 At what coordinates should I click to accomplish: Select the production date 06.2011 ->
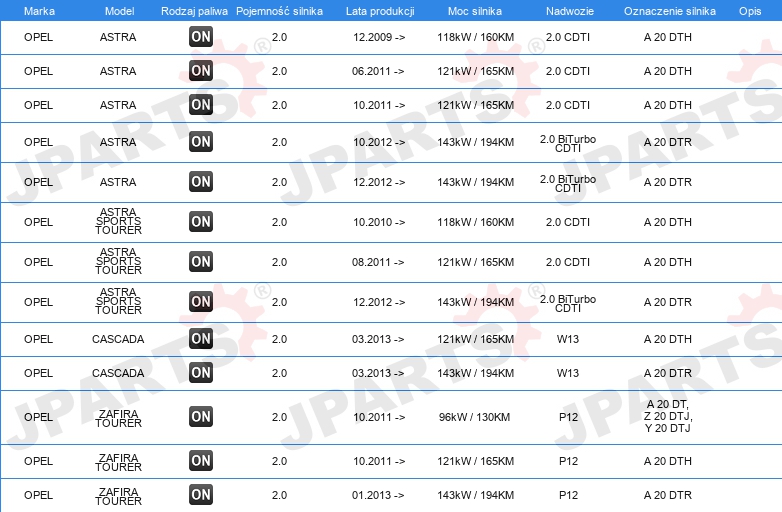click(378, 71)
